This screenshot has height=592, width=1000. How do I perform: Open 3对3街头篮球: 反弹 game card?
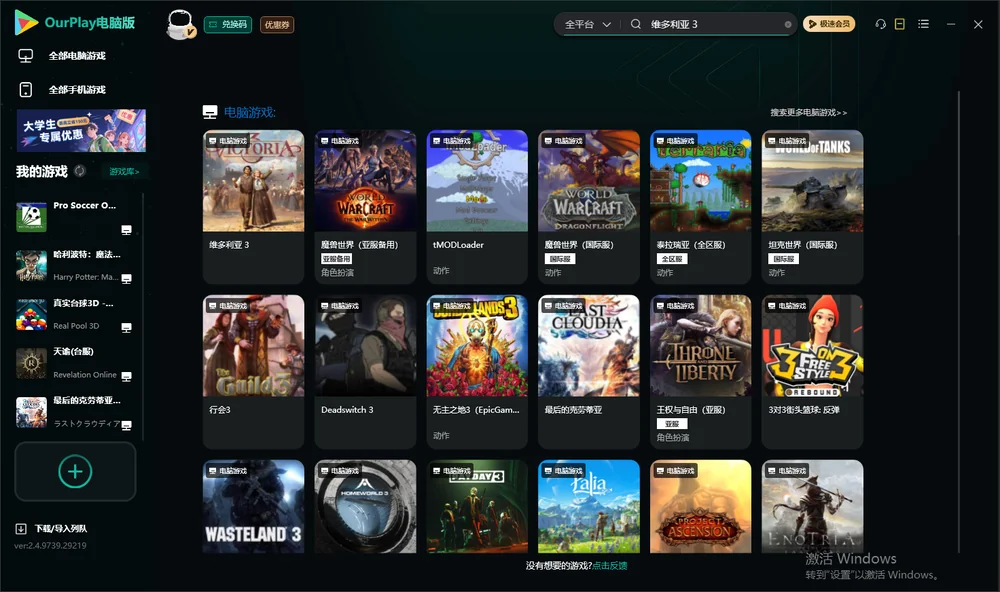812,372
